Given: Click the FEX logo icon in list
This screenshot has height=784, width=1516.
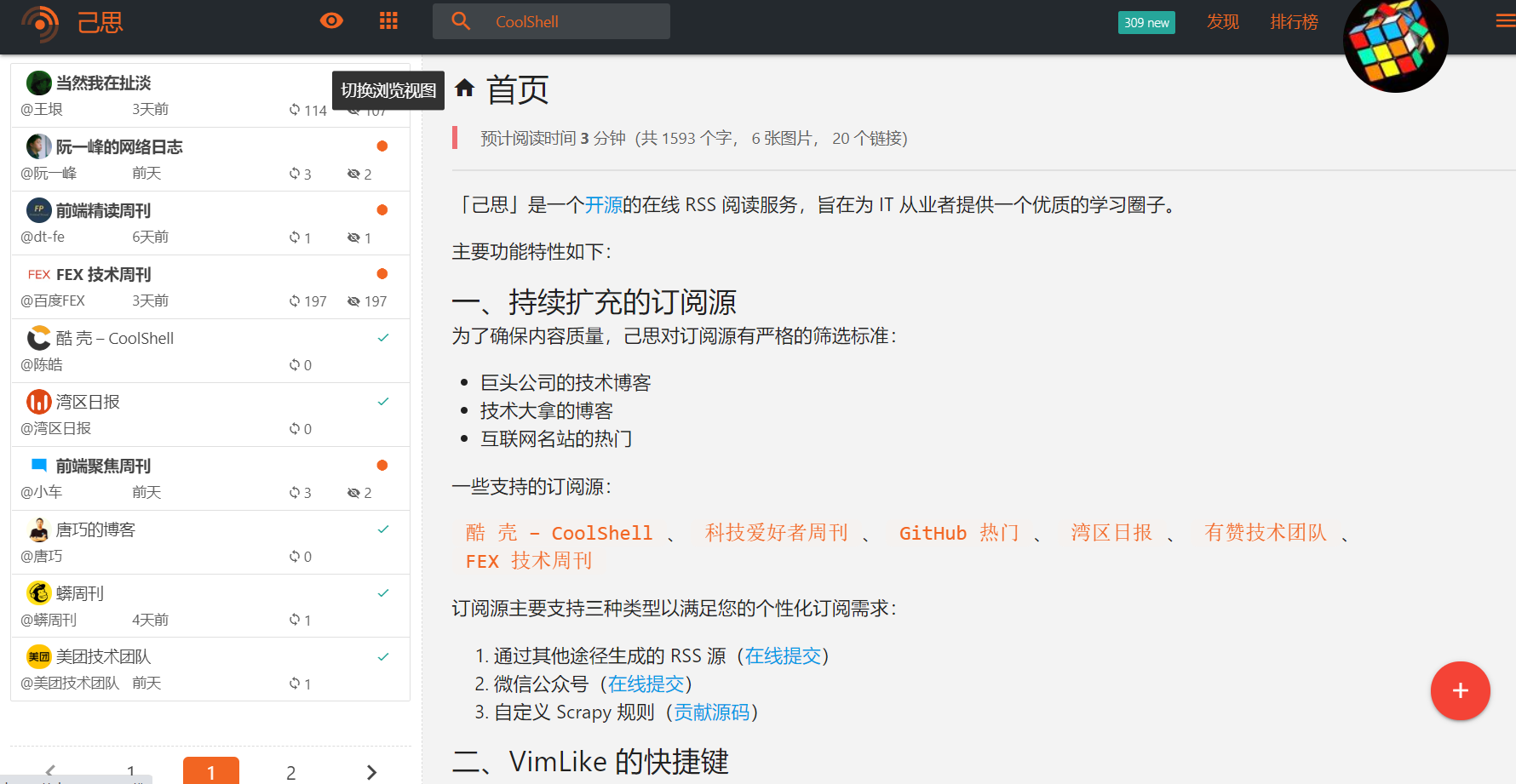Looking at the screenshot, I should (x=38, y=274).
